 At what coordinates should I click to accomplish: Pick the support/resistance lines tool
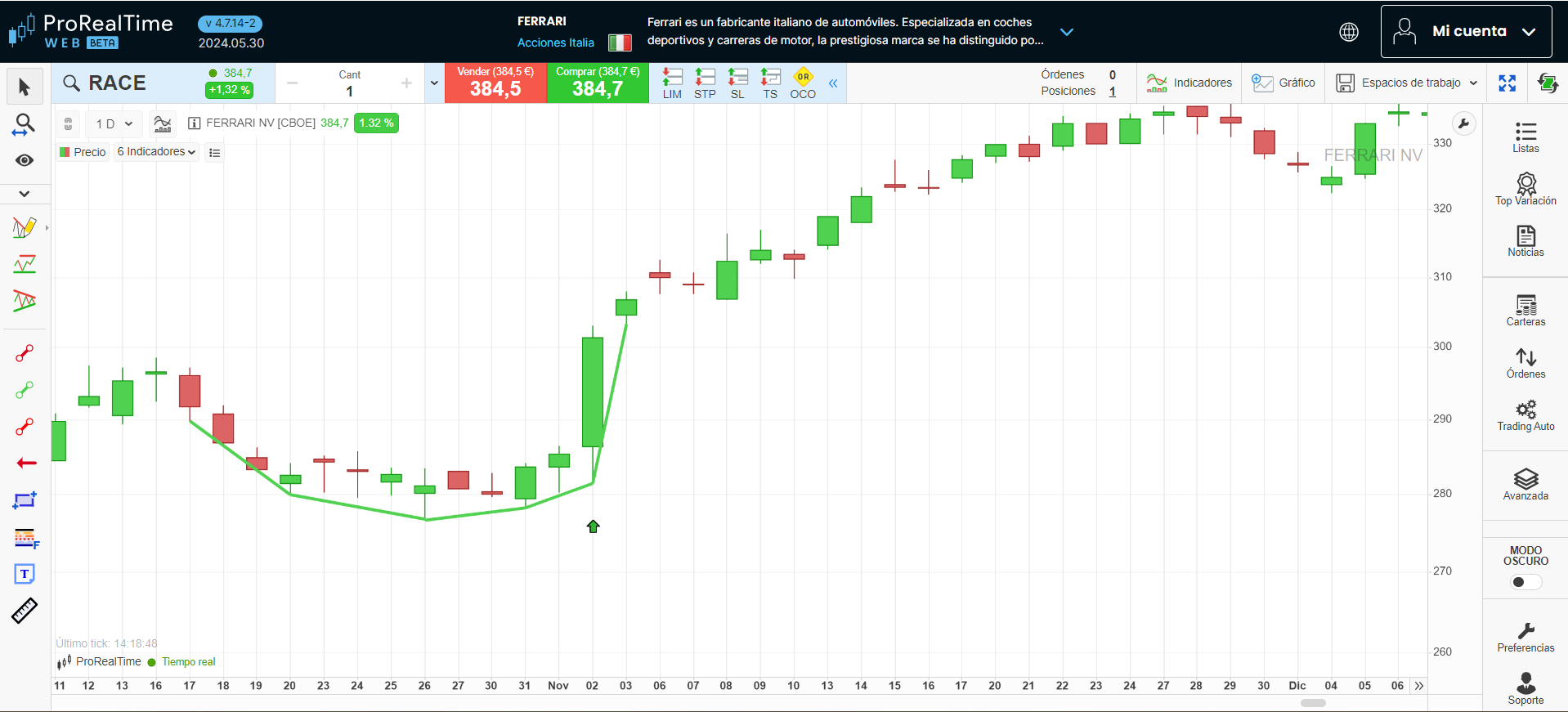tap(25, 265)
